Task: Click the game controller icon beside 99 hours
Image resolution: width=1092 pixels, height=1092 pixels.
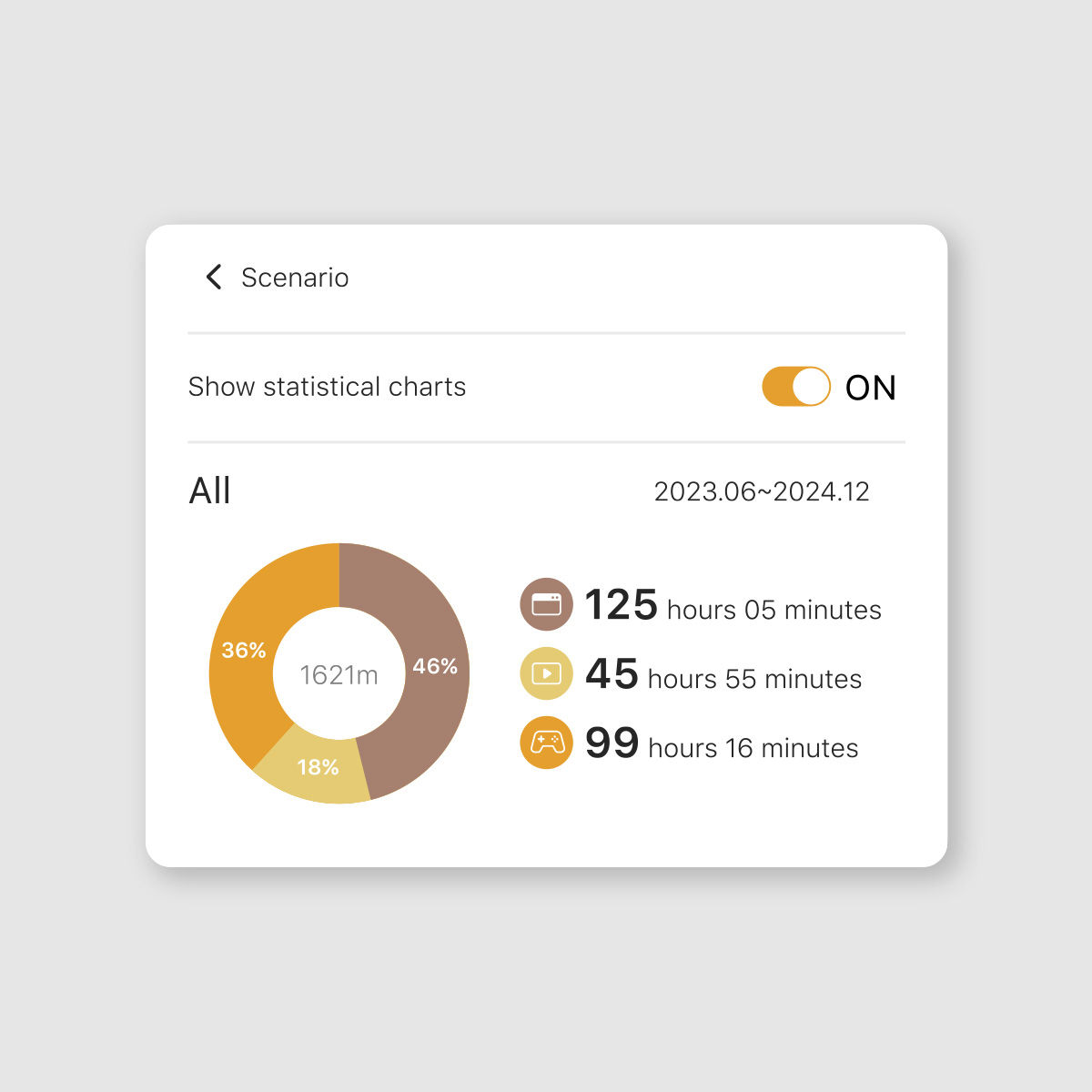Action: click(x=545, y=743)
